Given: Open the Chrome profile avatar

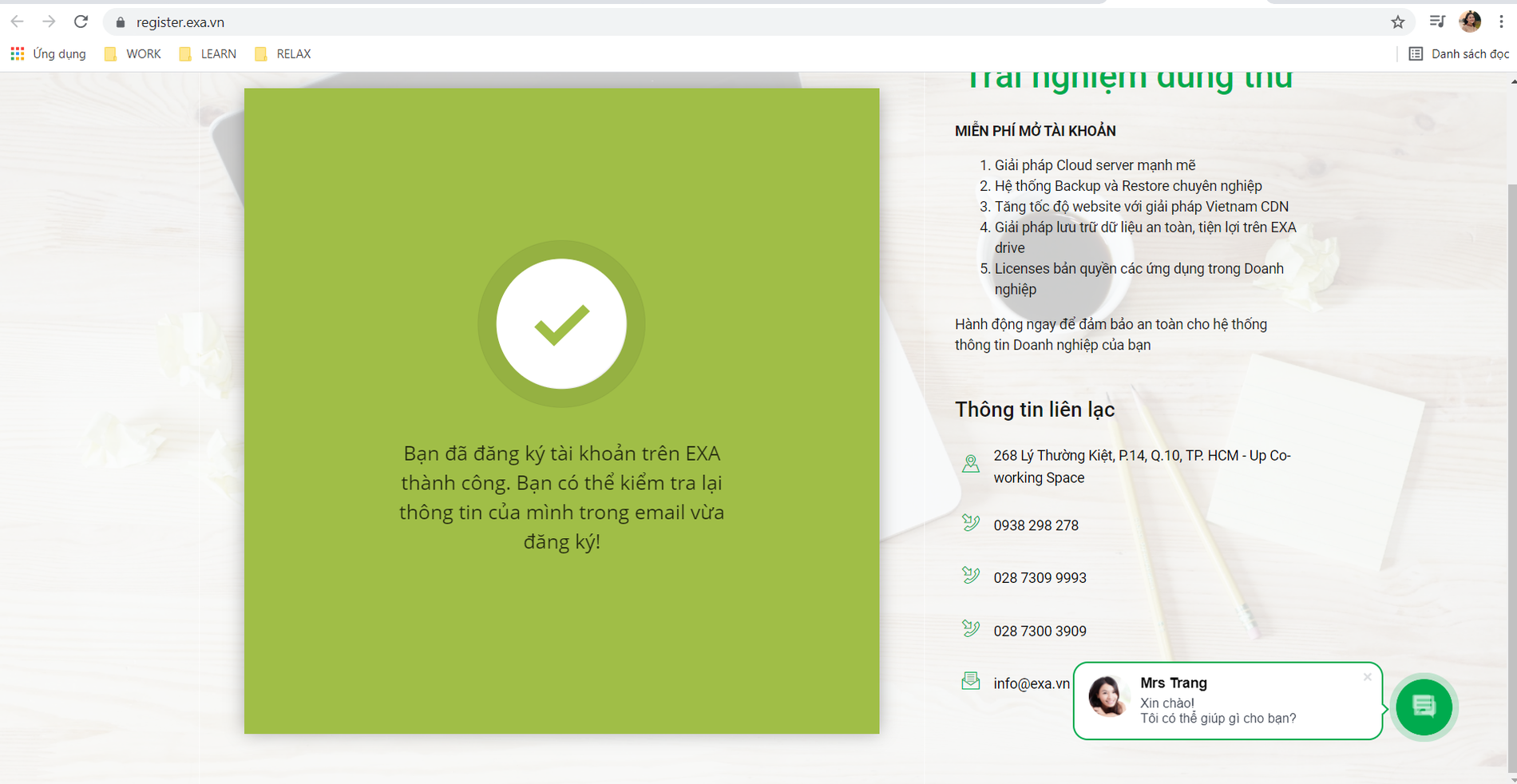Looking at the screenshot, I should pos(1469,22).
